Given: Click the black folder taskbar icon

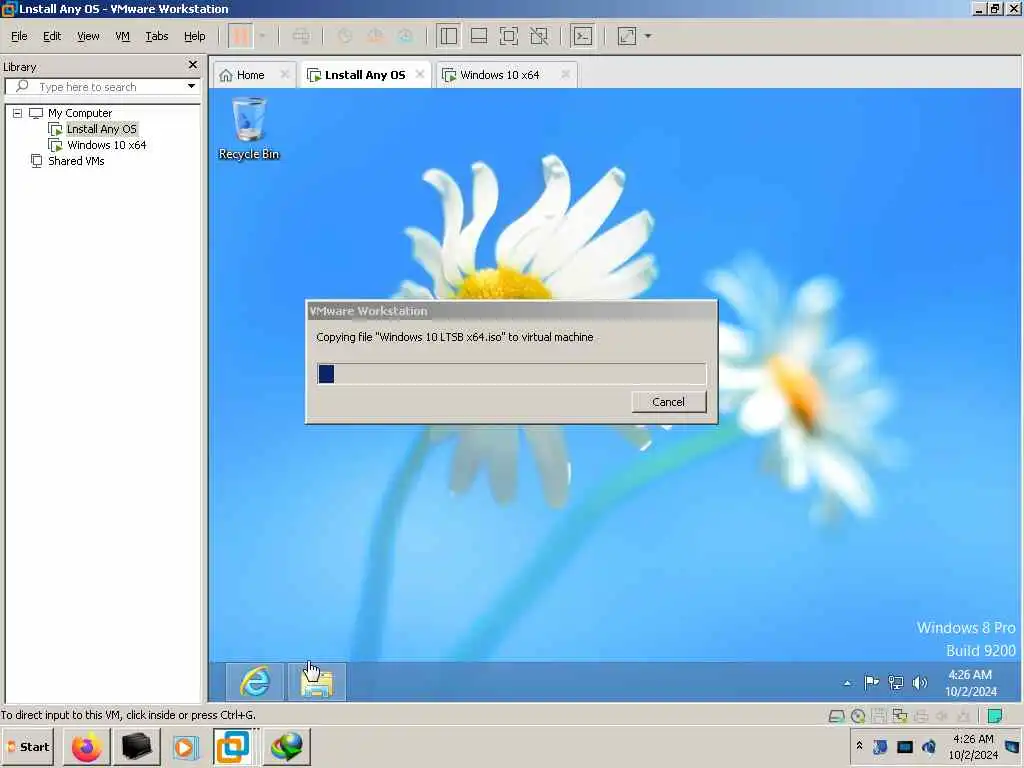Looking at the screenshot, I should [x=136, y=746].
